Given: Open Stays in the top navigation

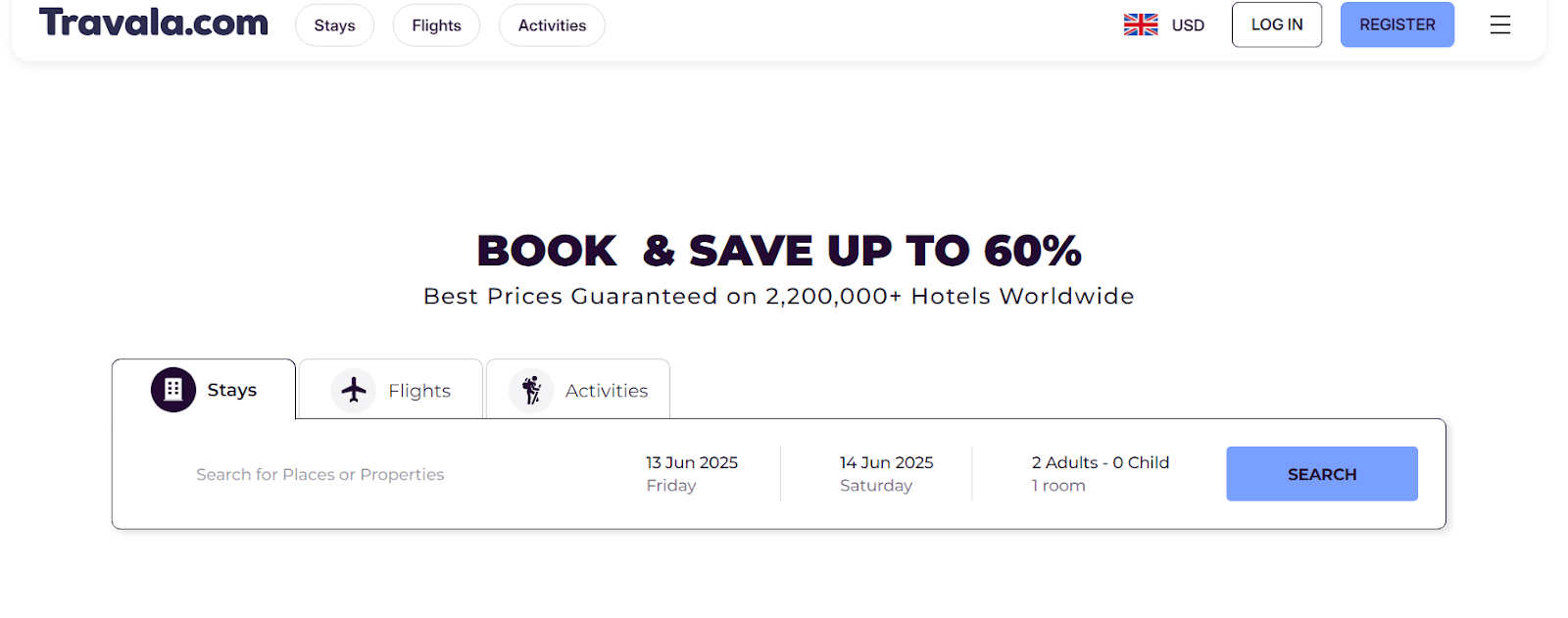Looking at the screenshot, I should pos(334,25).
